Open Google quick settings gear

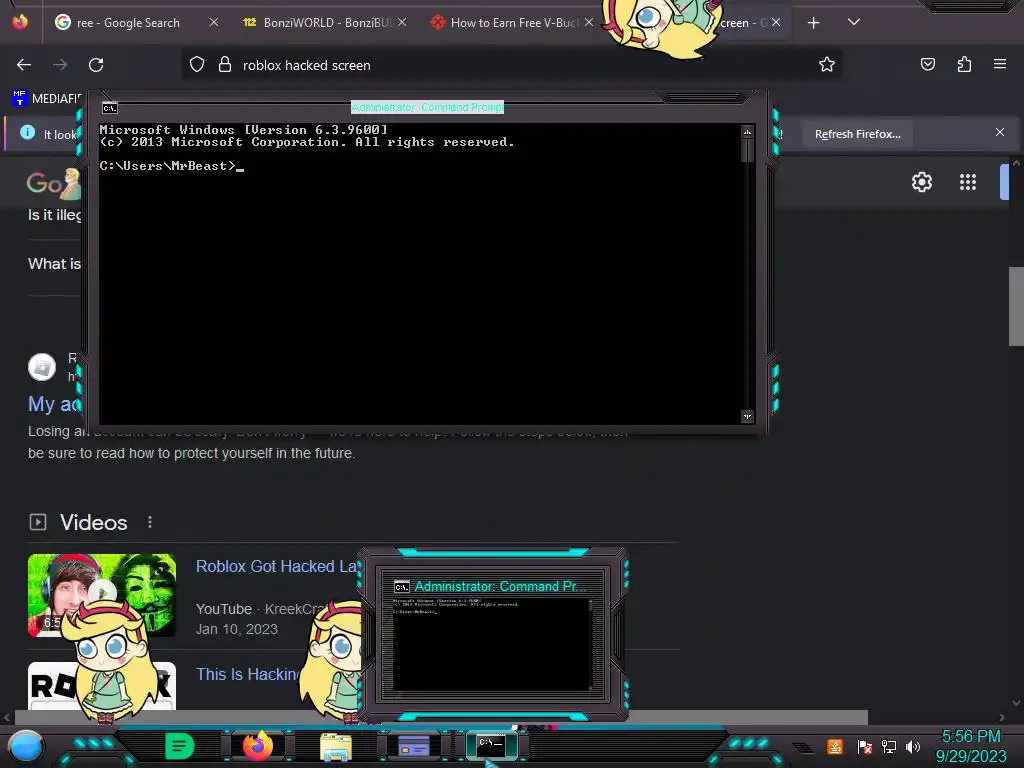pos(921,182)
